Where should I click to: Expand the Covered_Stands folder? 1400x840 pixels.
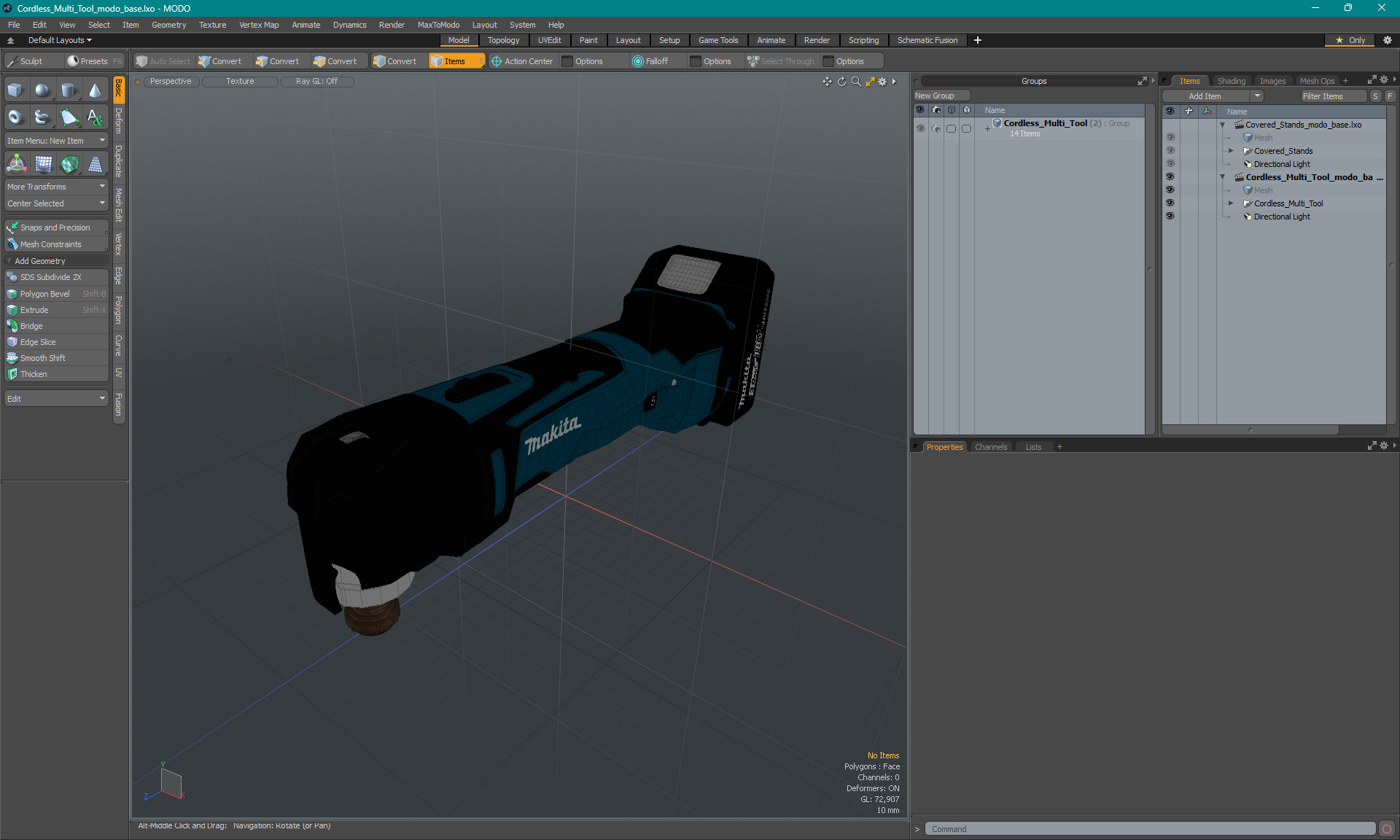[x=1231, y=151]
